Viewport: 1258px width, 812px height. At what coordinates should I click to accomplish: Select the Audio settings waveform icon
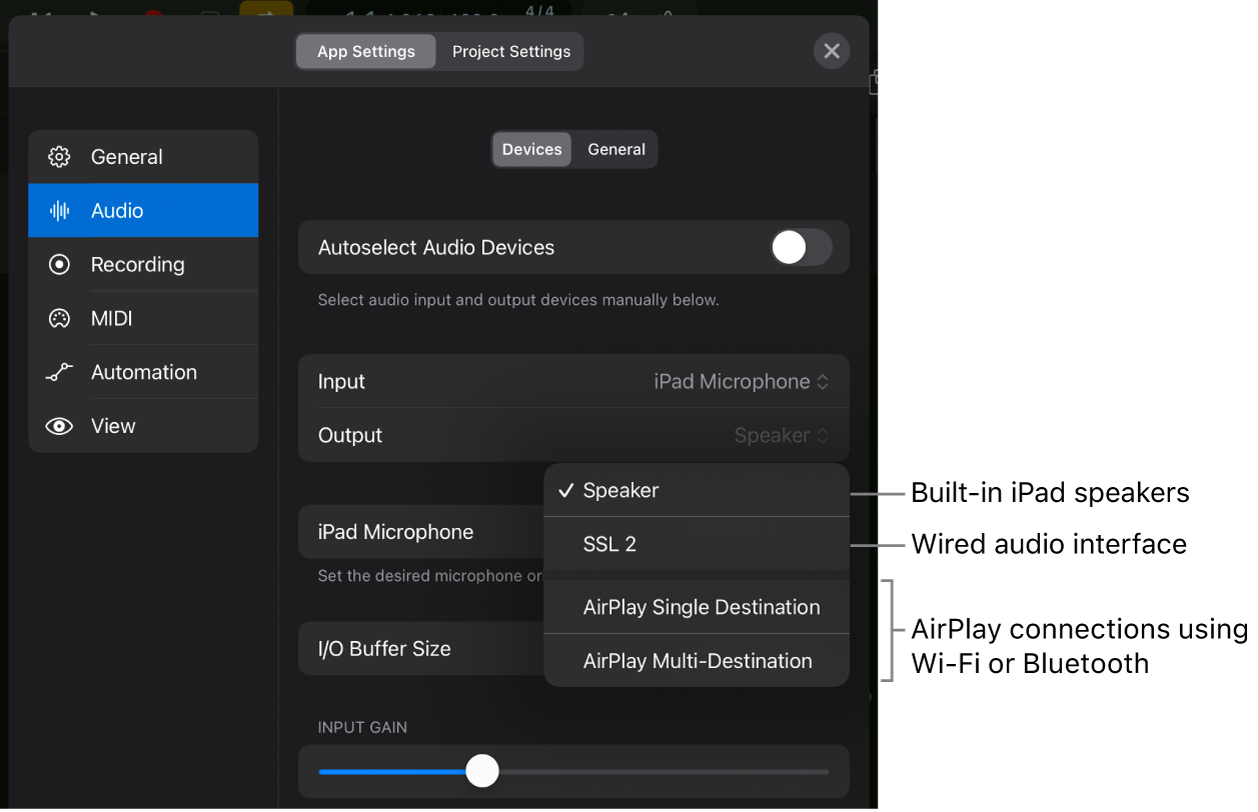pyautogui.click(x=60, y=210)
